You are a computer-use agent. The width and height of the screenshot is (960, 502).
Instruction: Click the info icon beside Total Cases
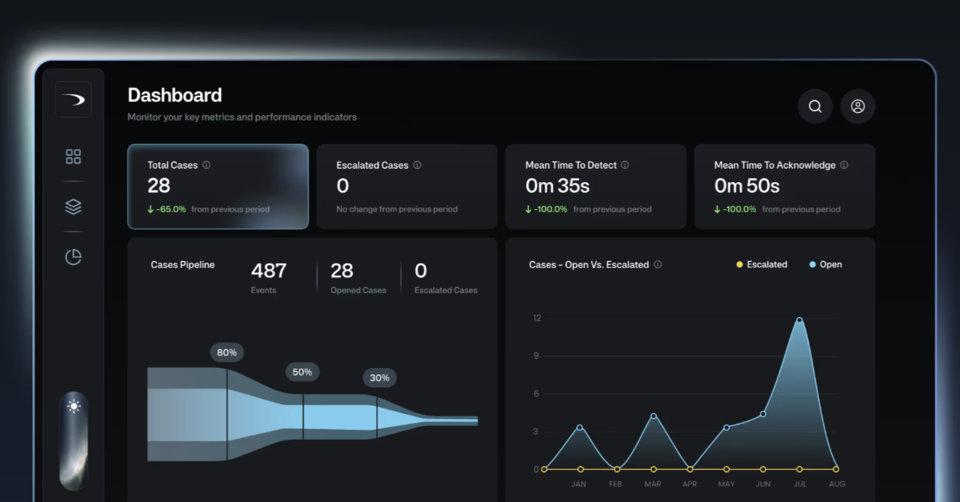click(207, 165)
